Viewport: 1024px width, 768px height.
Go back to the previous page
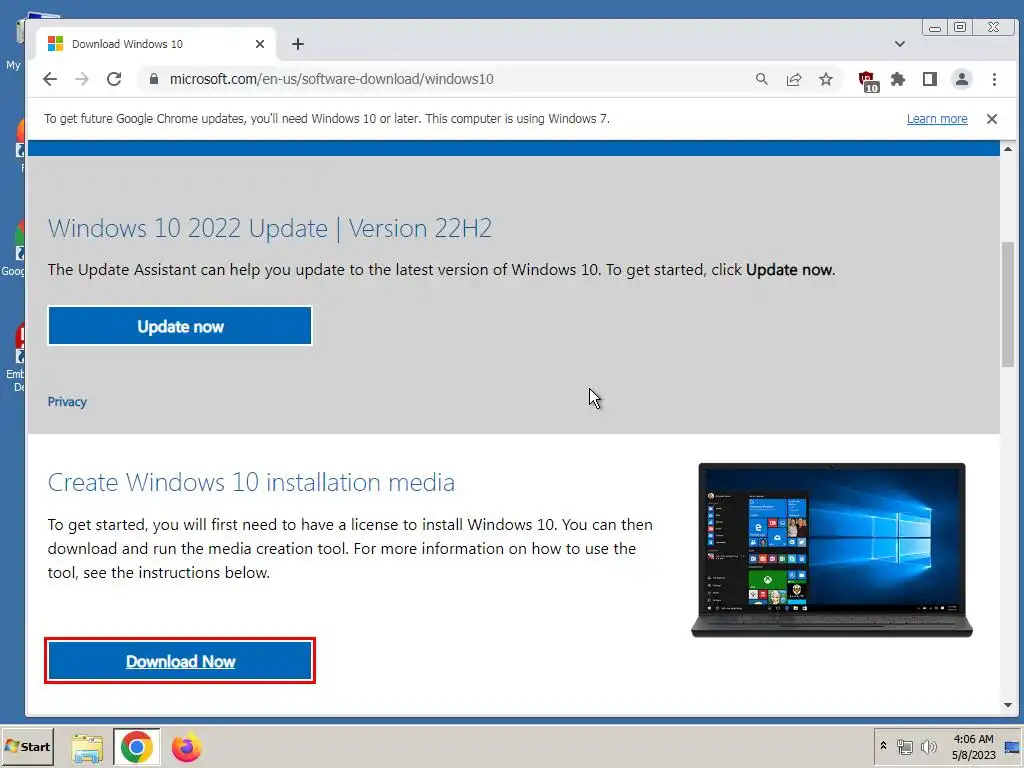(x=50, y=79)
